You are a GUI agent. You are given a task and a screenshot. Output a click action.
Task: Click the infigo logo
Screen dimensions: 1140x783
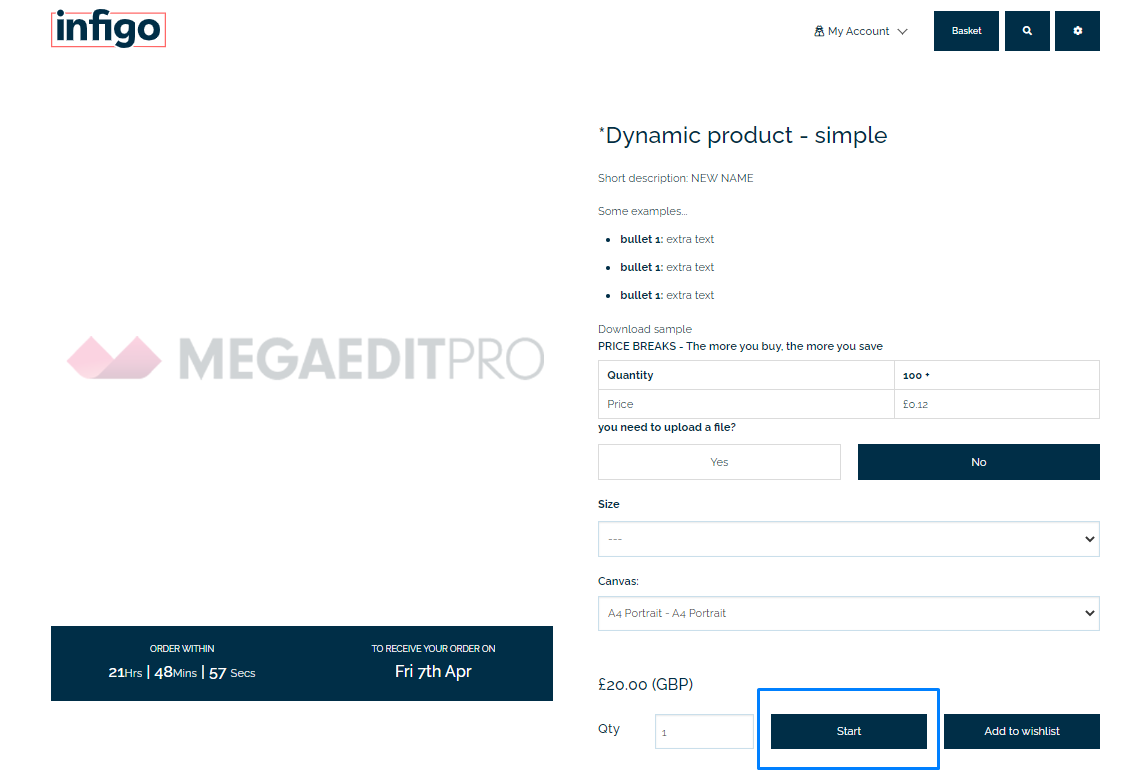point(108,29)
